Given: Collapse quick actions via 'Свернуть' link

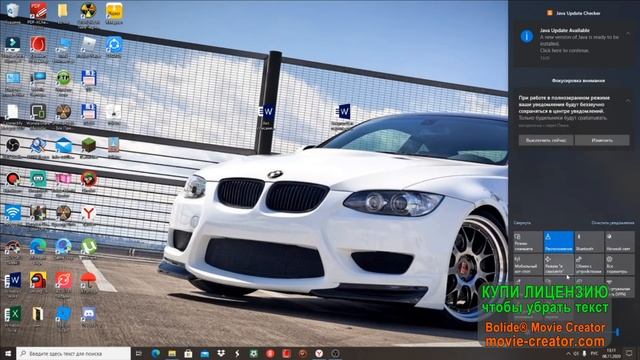Looking at the screenshot, I should coord(522,223).
